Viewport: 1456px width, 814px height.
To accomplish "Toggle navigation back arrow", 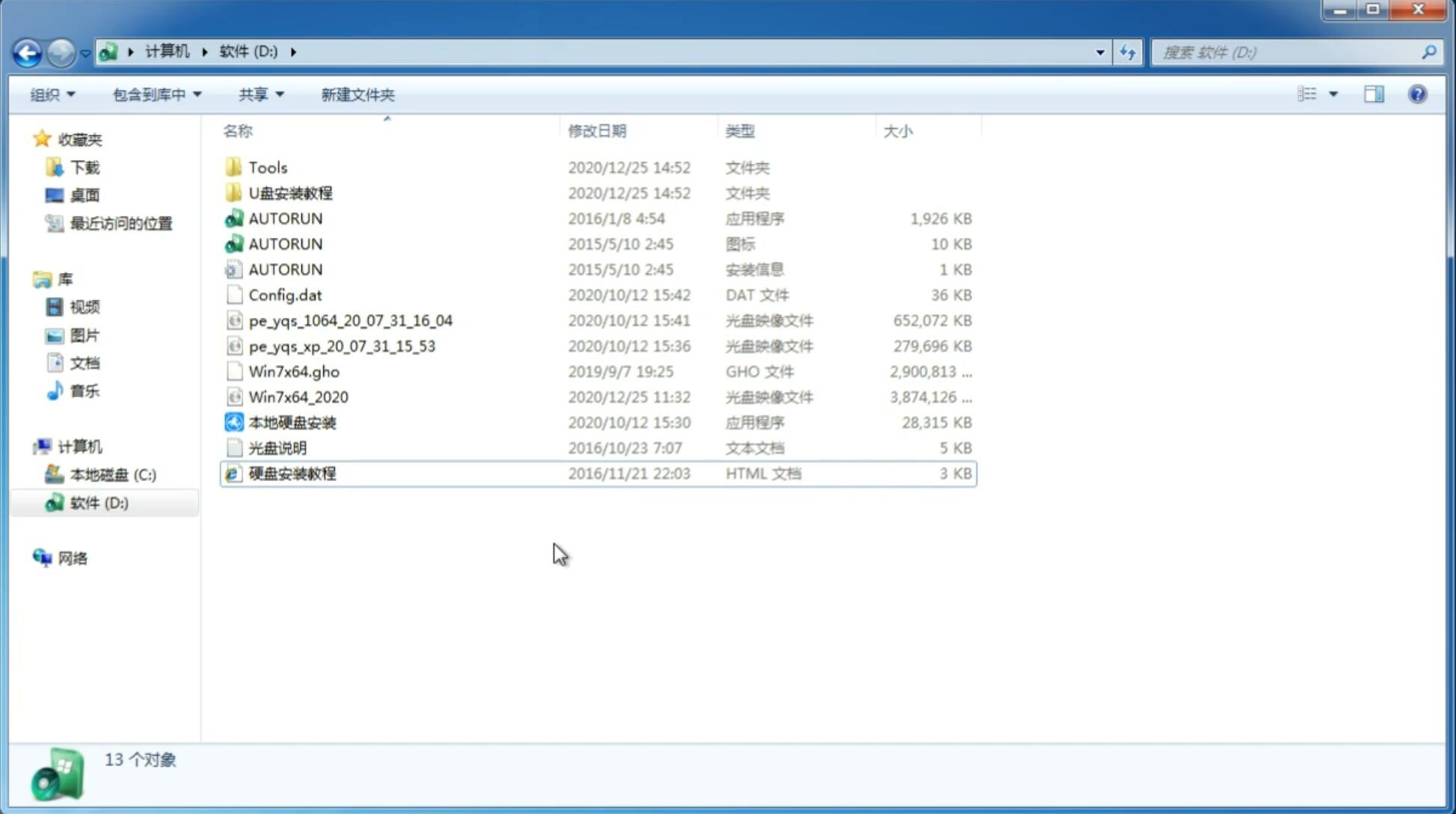I will [27, 52].
